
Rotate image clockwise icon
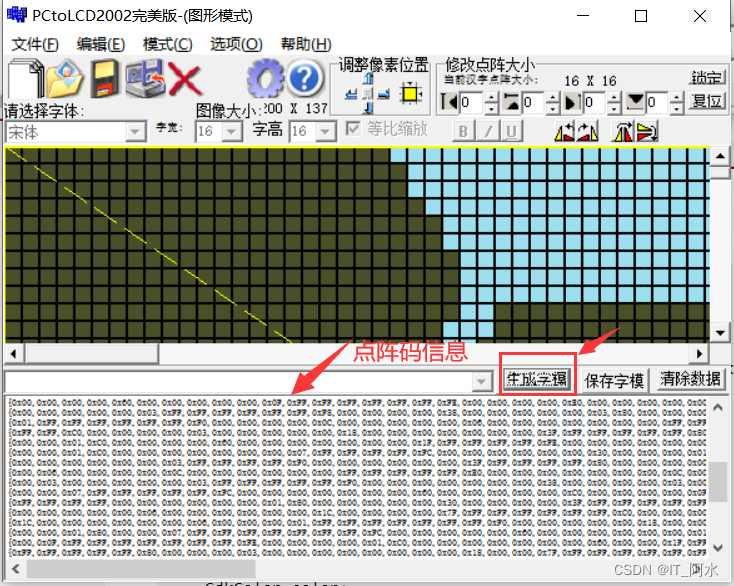click(x=587, y=131)
